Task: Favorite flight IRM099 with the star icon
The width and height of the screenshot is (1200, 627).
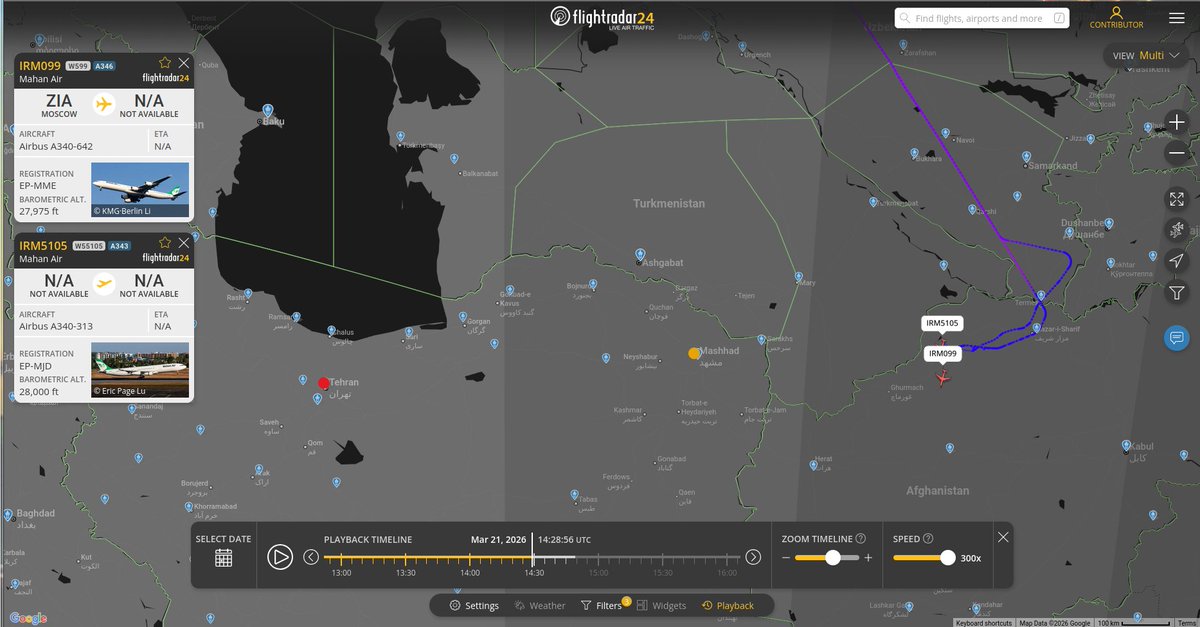Action: pos(166,62)
